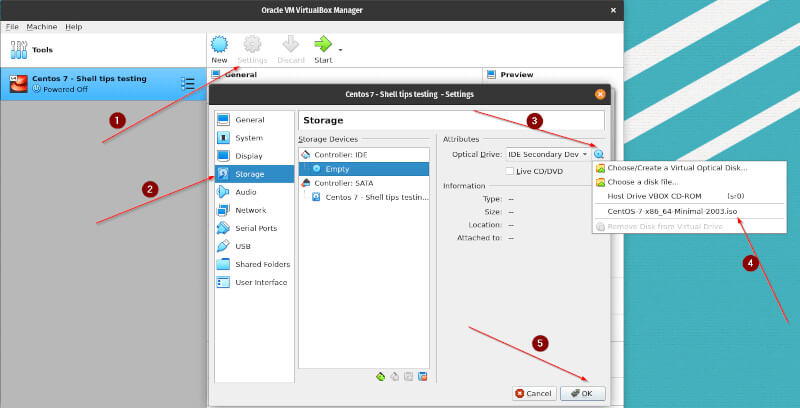Select the Centos 7 - Shell tips testing VM
The width and height of the screenshot is (800, 408).
tap(103, 84)
